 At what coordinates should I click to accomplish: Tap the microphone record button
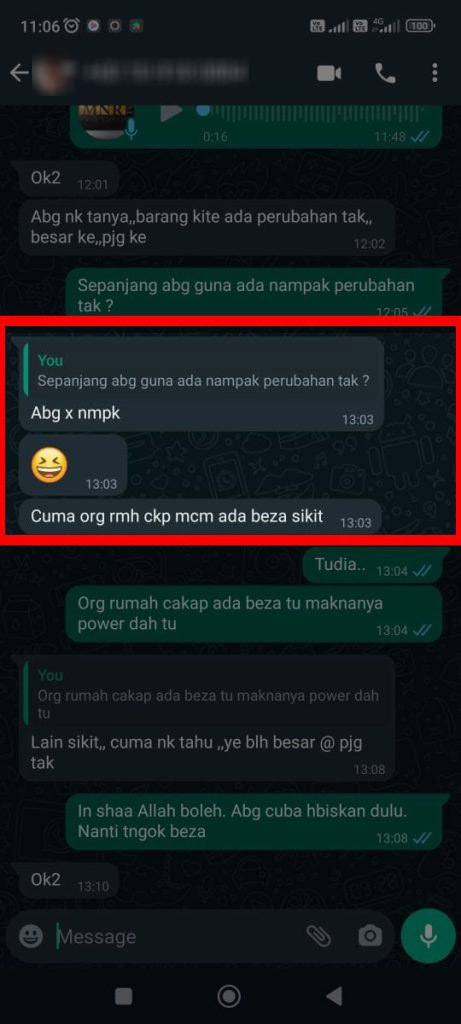[x=428, y=936]
